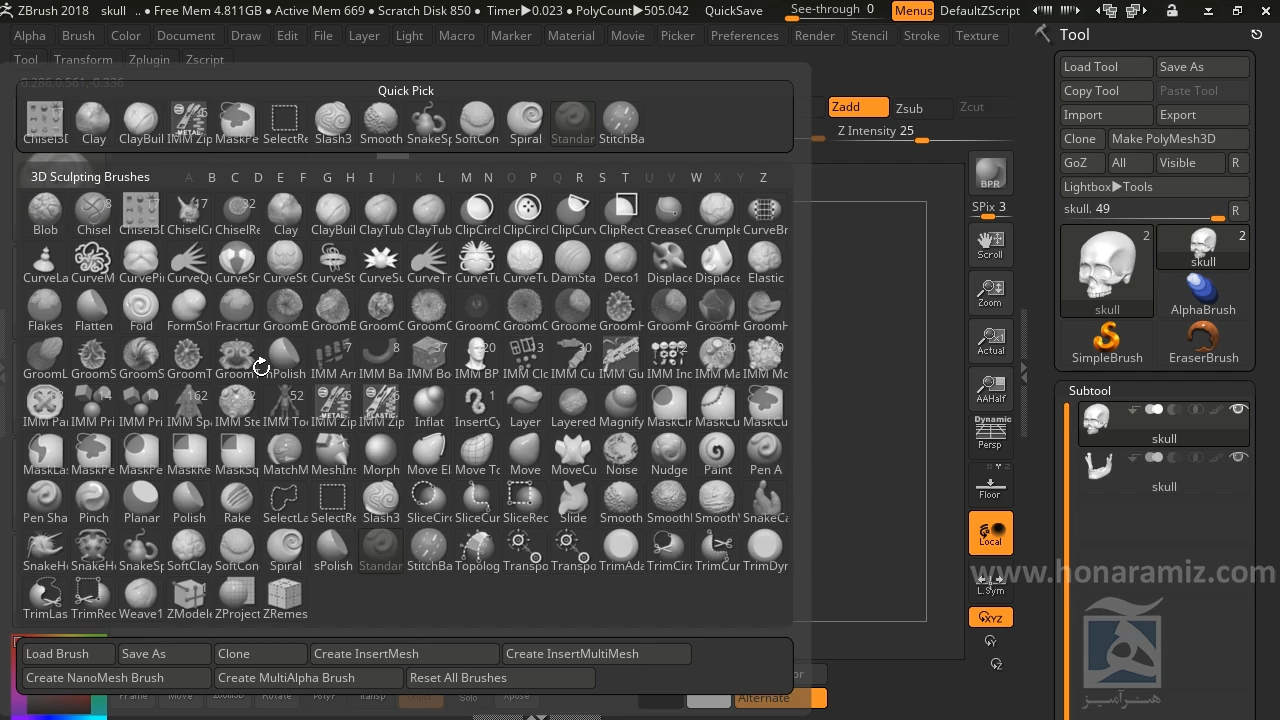Hide the first skull subtool via eye
This screenshot has height=720, width=1280.
pyautogui.click(x=1238, y=410)
